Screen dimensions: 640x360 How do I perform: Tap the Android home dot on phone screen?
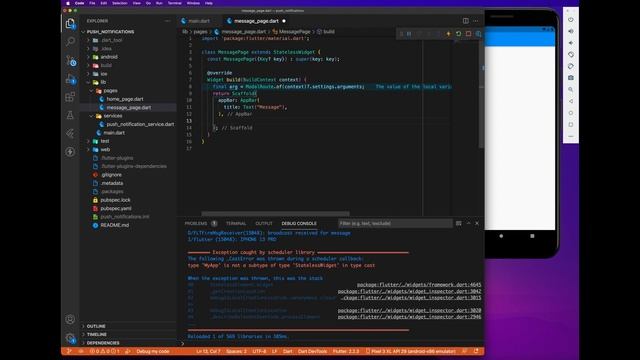point(501,236)
